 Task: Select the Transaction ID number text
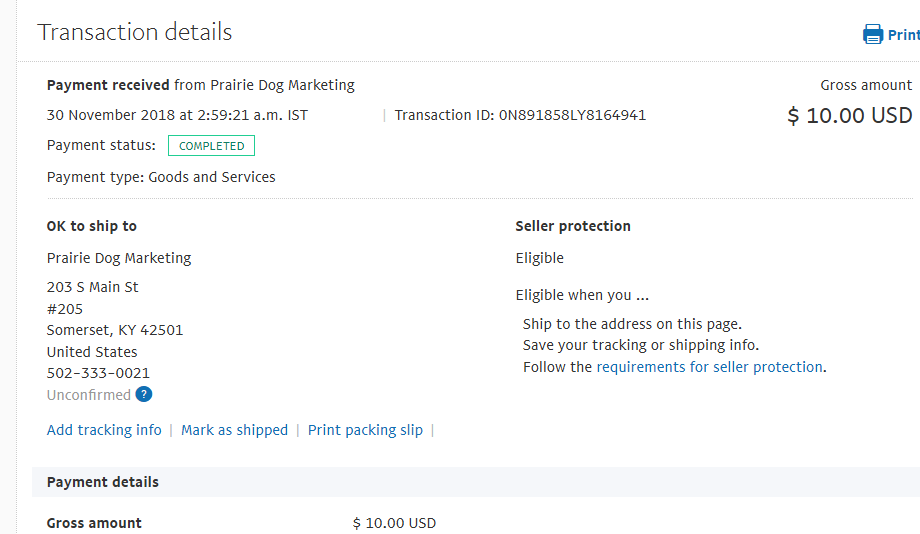coord(572,115)
